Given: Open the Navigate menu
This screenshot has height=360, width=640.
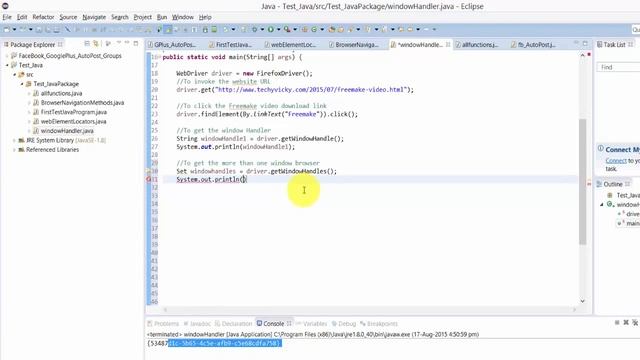Looking at the screenshot, I should 94,17.
